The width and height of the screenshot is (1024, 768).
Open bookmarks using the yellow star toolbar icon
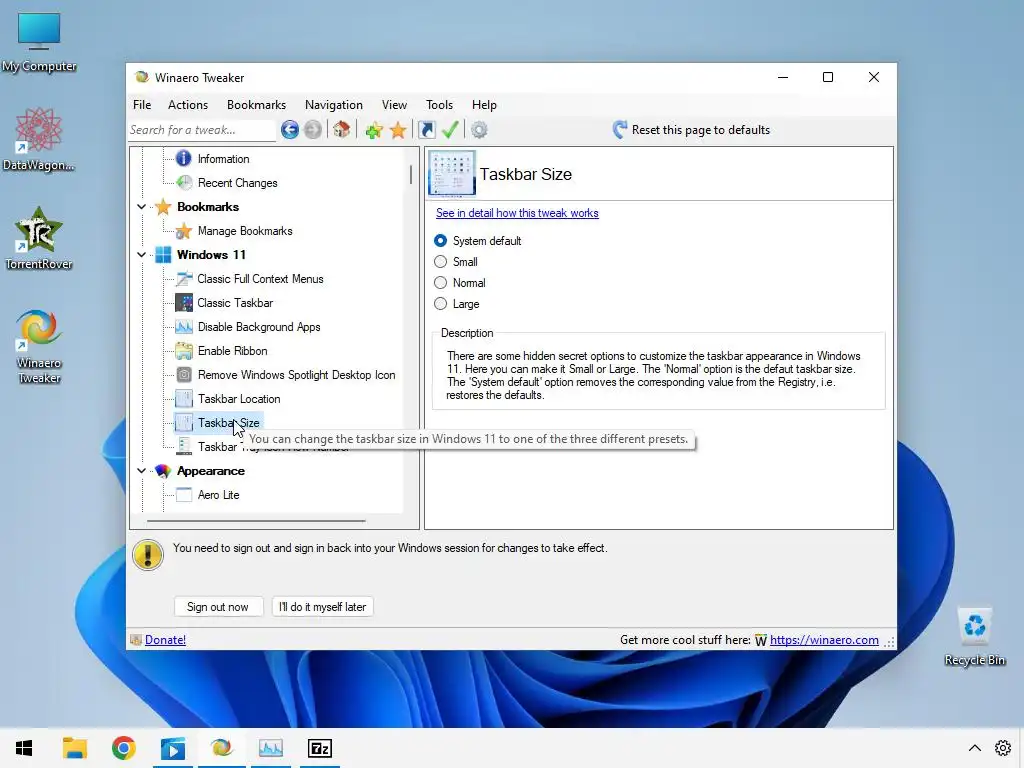click(398, 129)
